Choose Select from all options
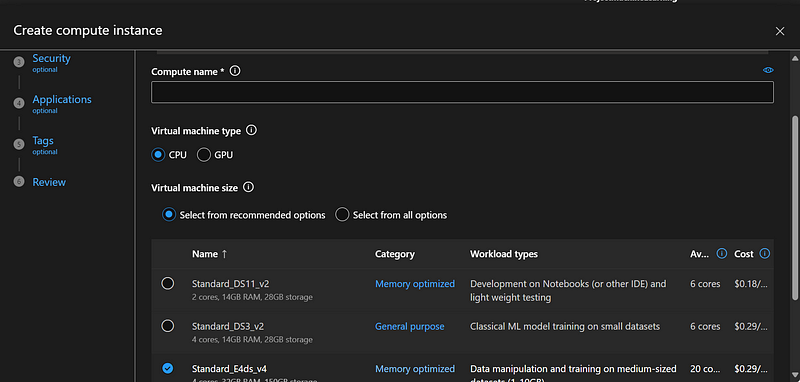Image resolution: width=800 pixels, height=382 pixels. tap(342, 215)
